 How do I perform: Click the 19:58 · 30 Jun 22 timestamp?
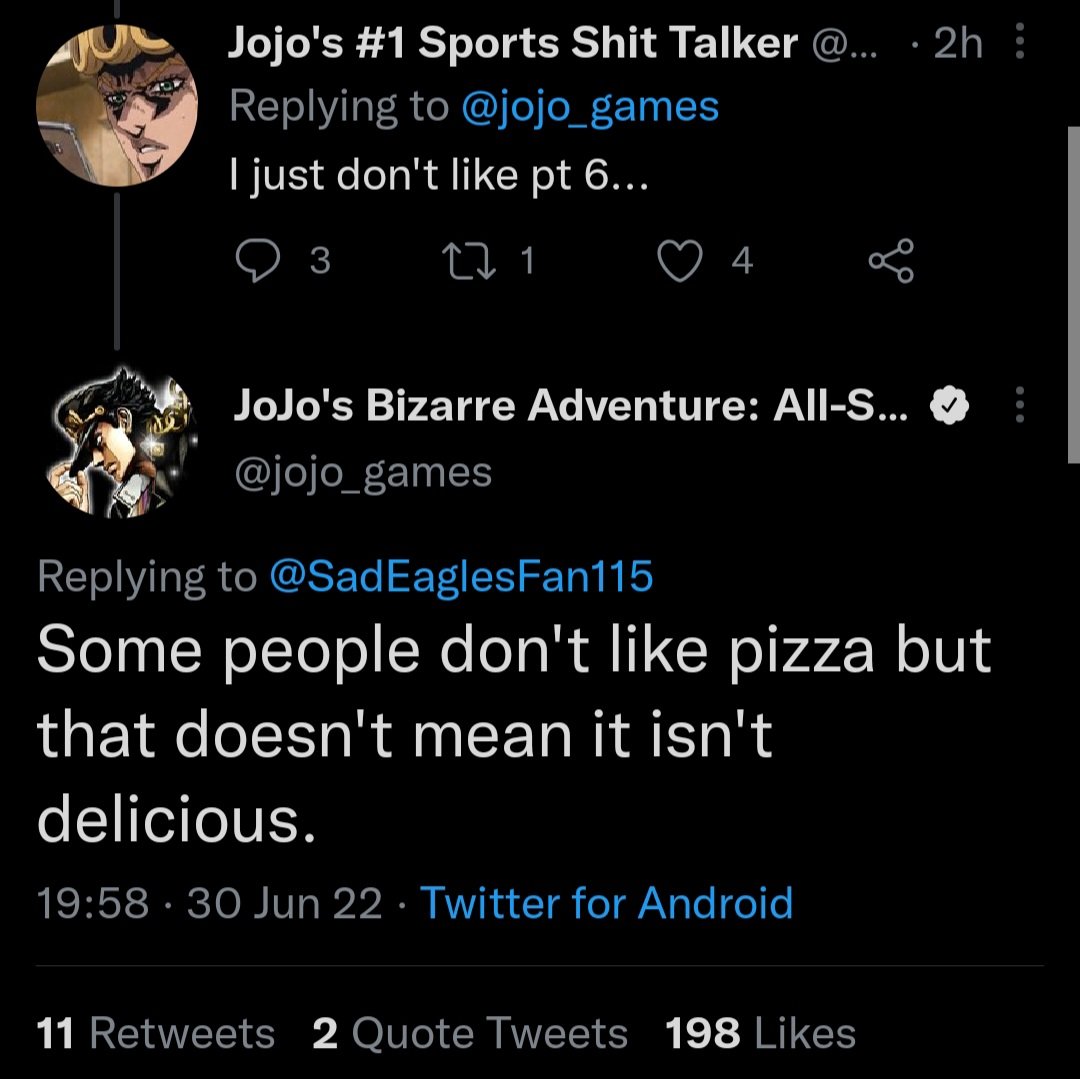(x=209, y=902)
